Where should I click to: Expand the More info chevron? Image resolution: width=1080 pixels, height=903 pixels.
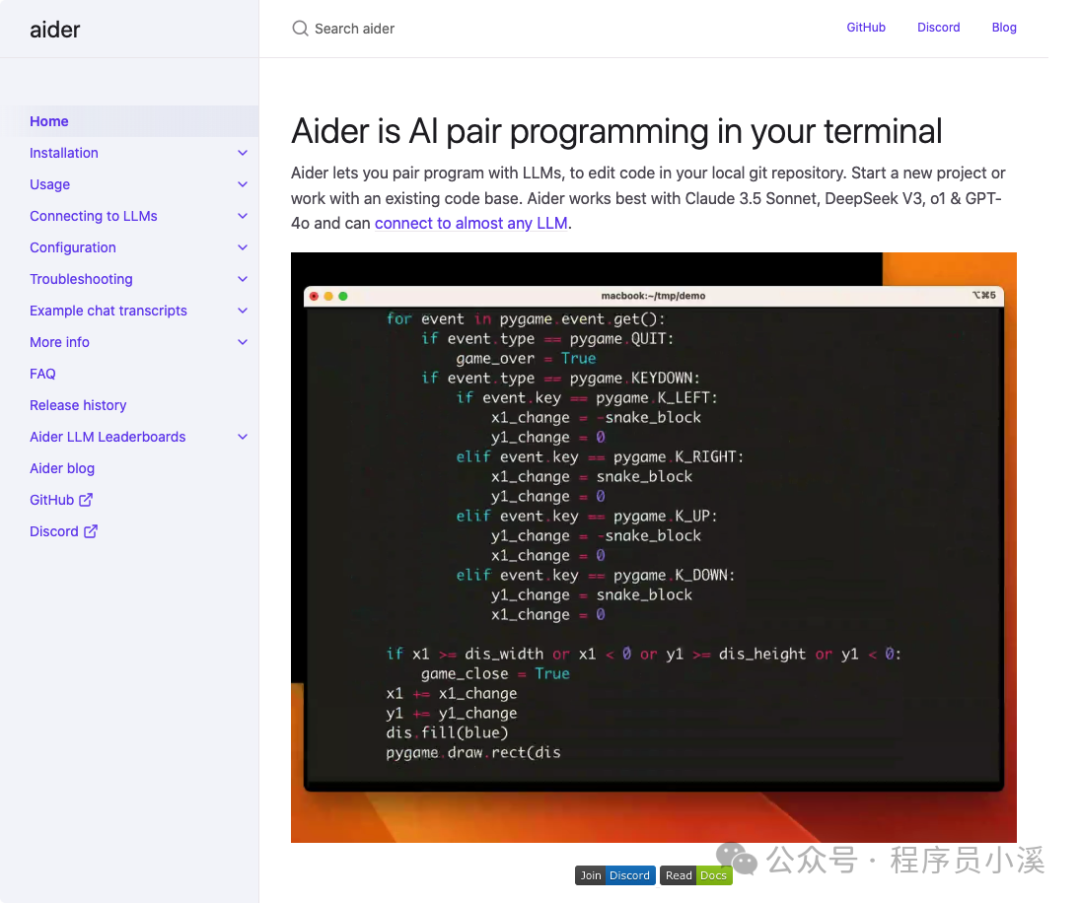click(242, 342)
